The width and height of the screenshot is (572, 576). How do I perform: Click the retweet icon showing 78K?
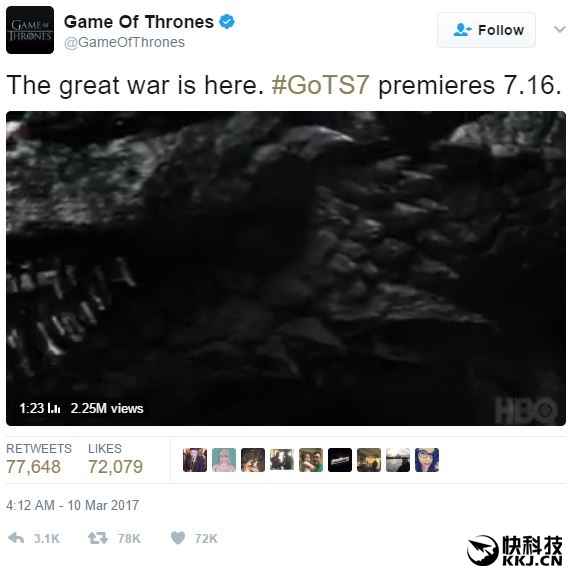(x=98, y=538)
